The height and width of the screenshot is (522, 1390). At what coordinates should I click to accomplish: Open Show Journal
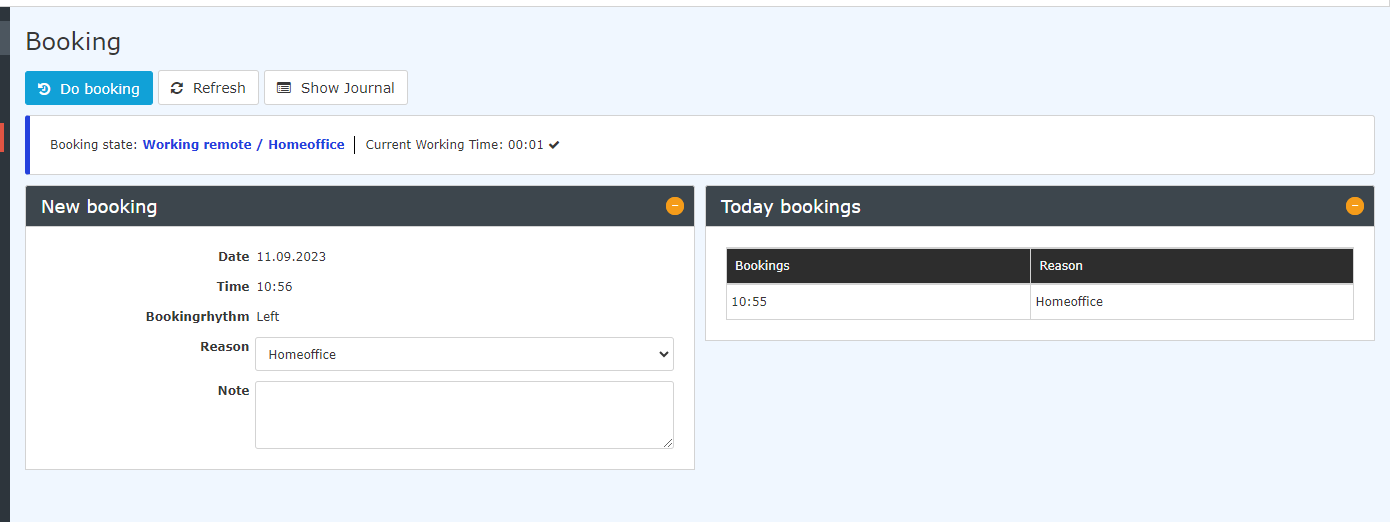[x=336, y=88]
